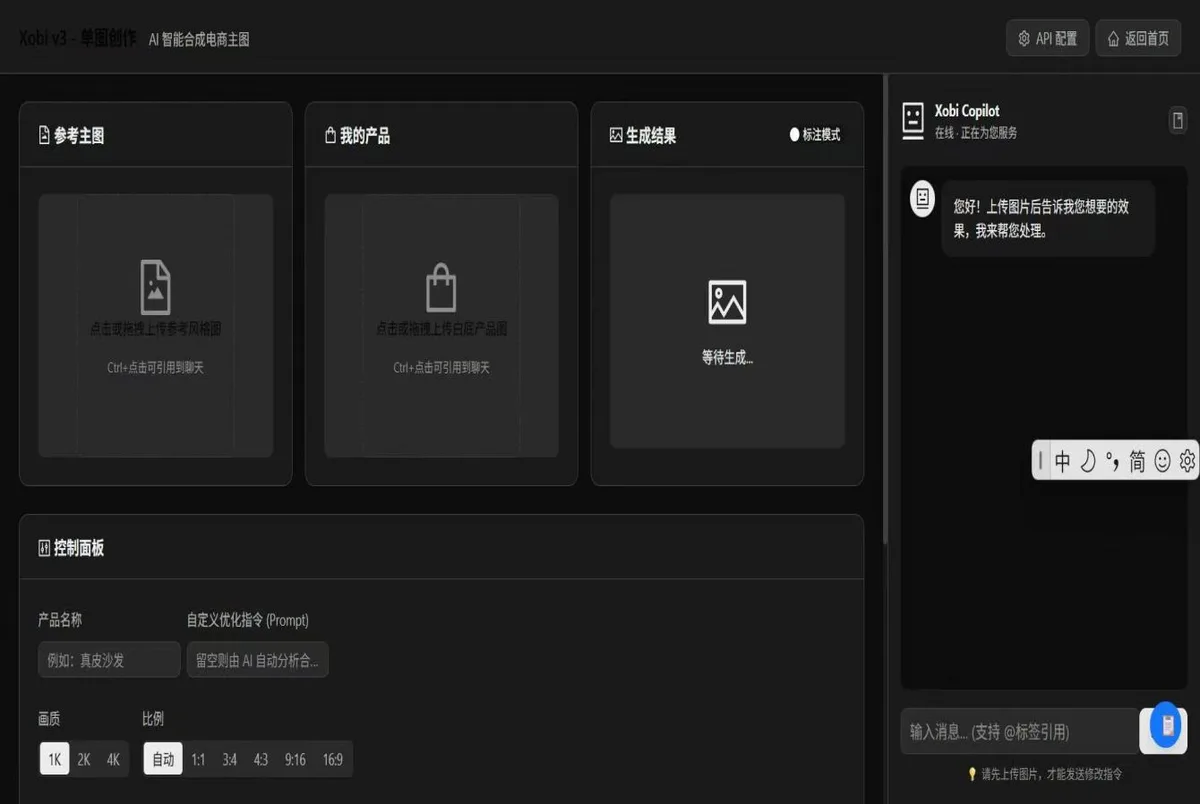This screenshot has height=804, width=1200.
Task: Click 返回首页 home button
Action: (1138, 39)
